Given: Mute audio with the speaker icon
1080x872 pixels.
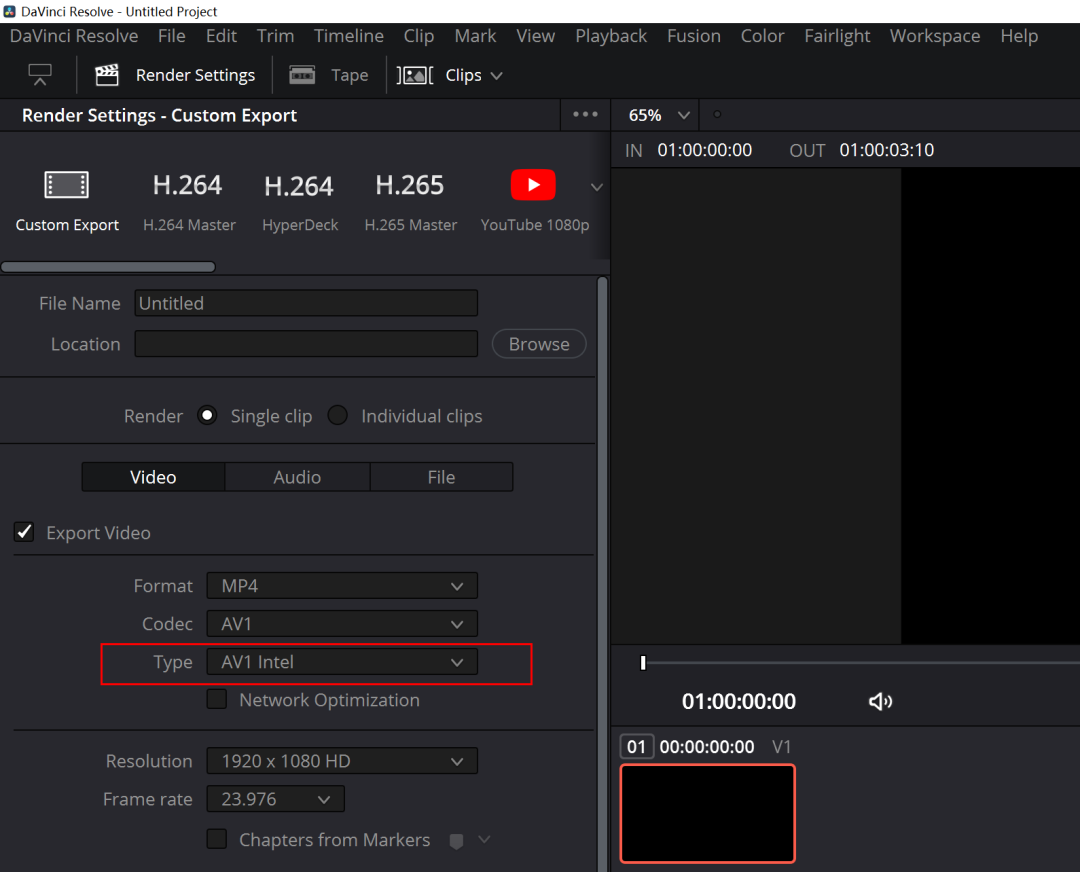Looking at the screenshot, I should 880,701.
